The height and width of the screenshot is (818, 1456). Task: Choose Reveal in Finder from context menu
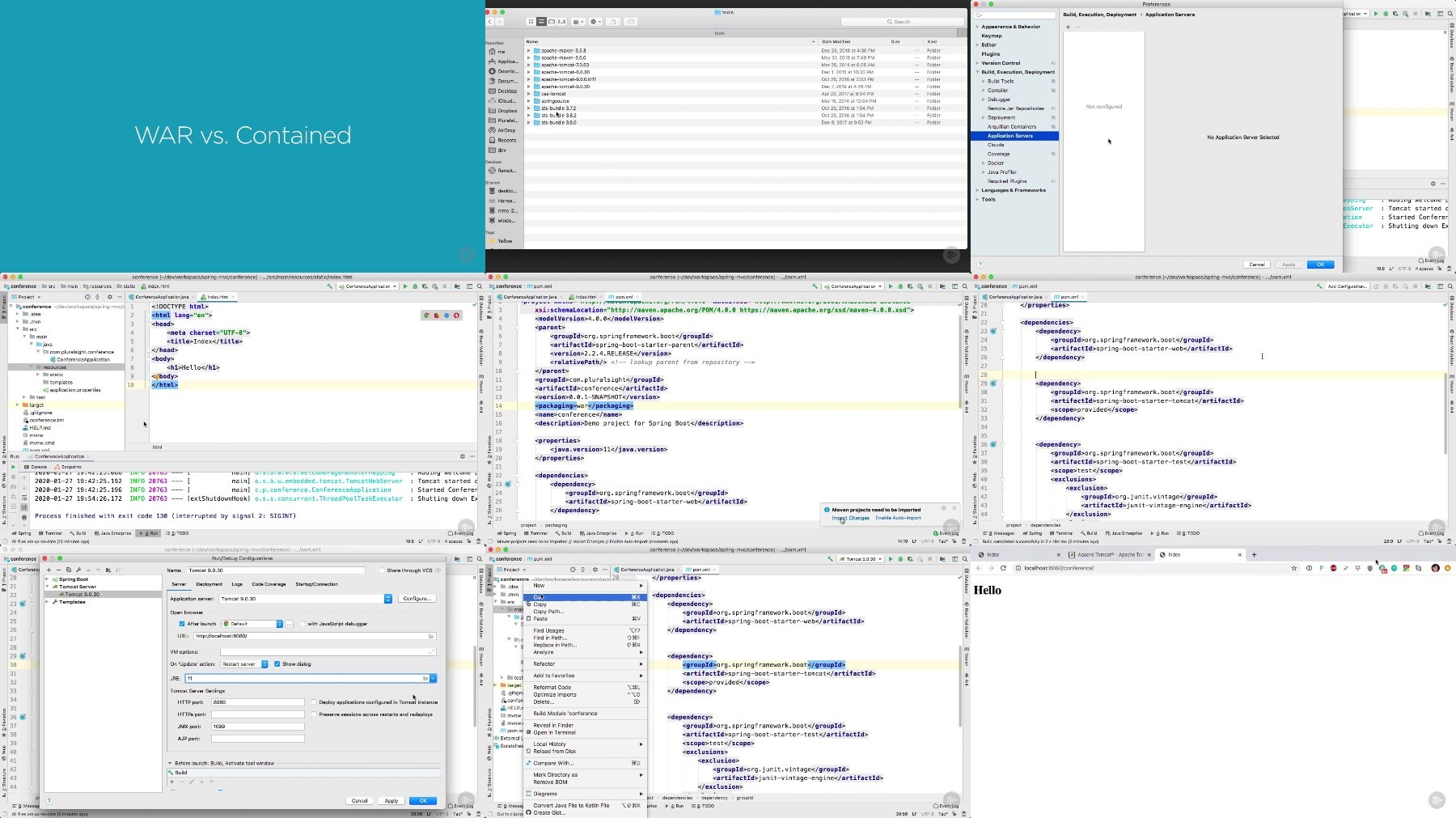[x=553, y=725]
